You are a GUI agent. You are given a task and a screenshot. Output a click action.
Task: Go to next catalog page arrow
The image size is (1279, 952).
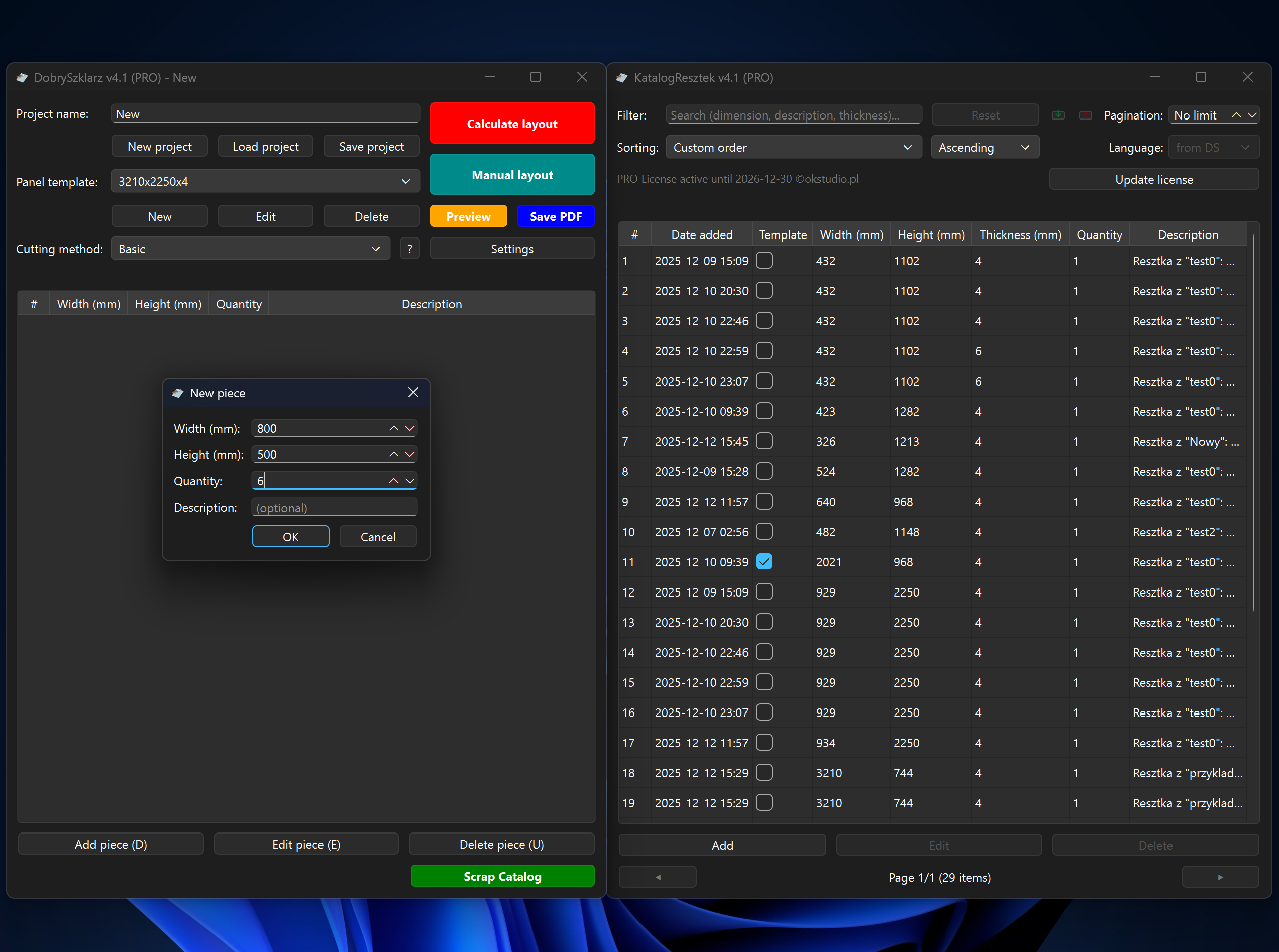coord(1220,877)
